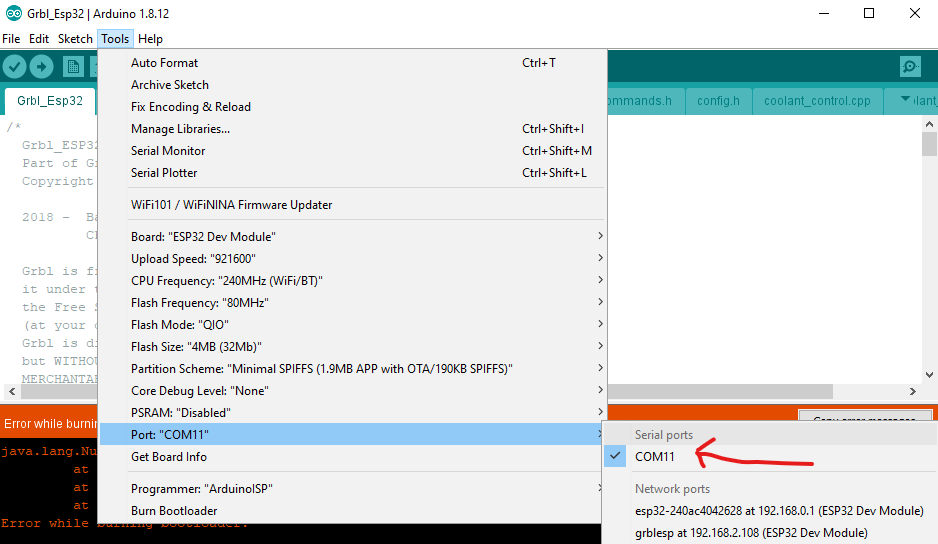Screen dimensions: 938x544
Task: Click 'Error while burning' status message
Action: pos(50,424)
